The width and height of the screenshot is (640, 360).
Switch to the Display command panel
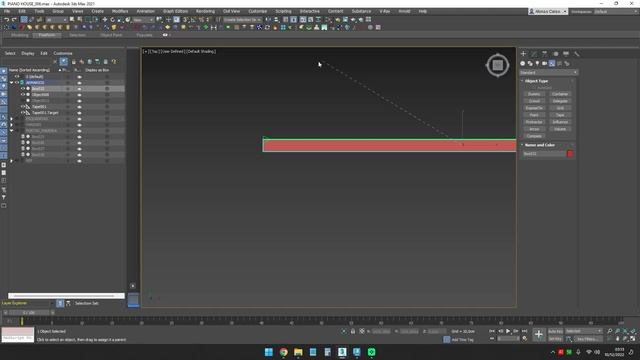pyautogui.click(x=566, y=53)
